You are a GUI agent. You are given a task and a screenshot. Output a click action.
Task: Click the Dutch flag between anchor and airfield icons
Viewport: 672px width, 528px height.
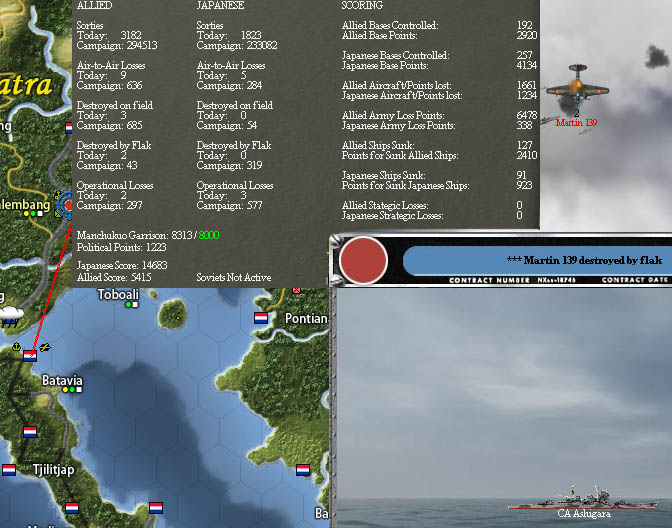[30, 356]
